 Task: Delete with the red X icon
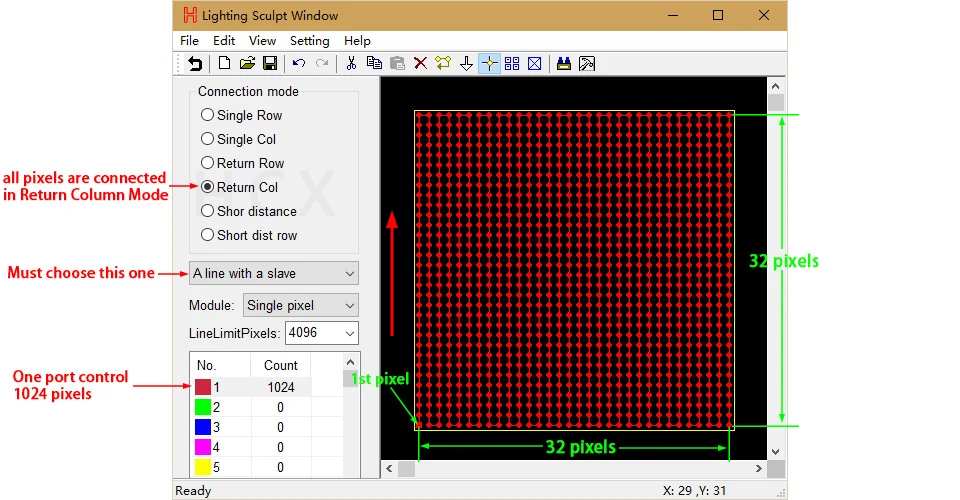point(421,64)
